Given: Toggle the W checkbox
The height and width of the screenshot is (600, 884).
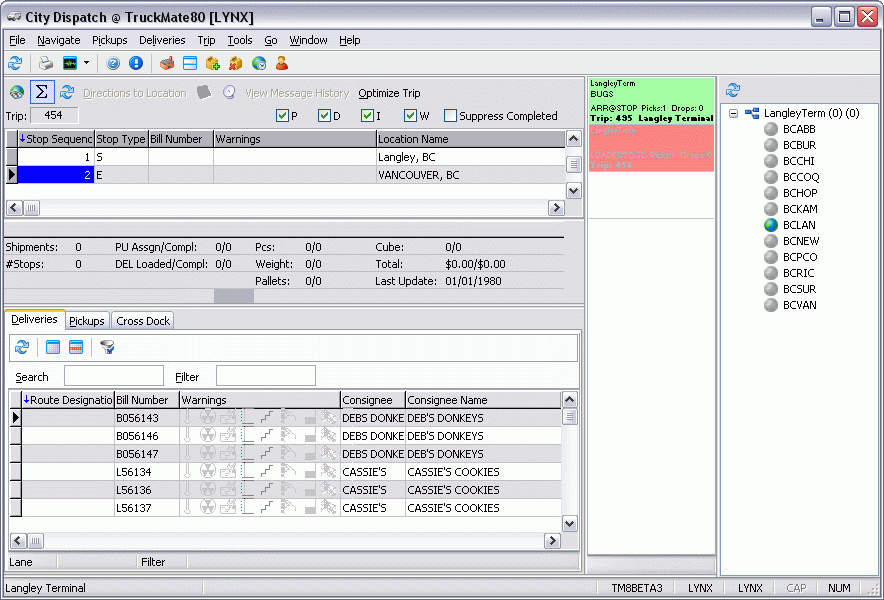Looking at the screenshot, I should pos(411,116).
